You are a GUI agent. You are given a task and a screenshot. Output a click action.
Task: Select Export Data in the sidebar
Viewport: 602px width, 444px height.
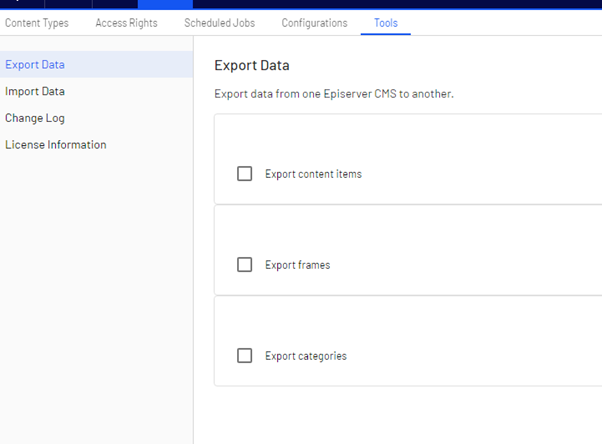[35, 65]
